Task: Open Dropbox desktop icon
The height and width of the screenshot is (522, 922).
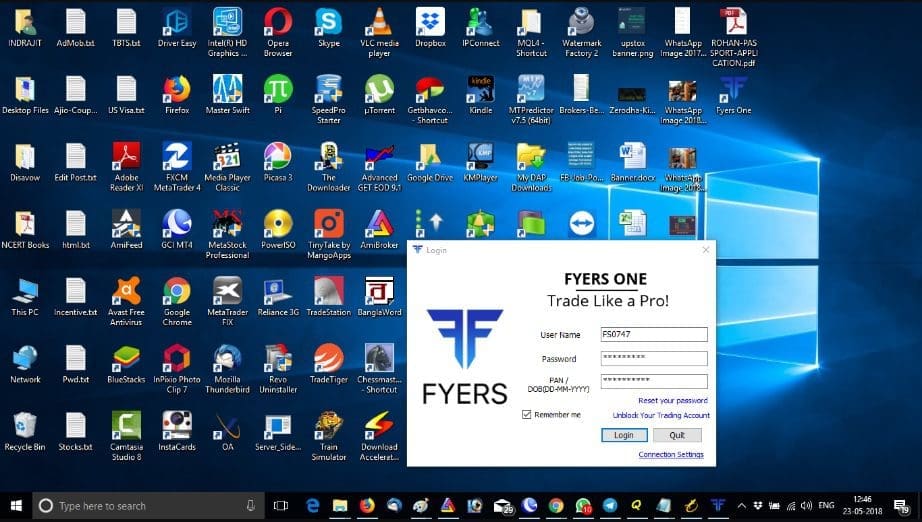Action: 430,28
